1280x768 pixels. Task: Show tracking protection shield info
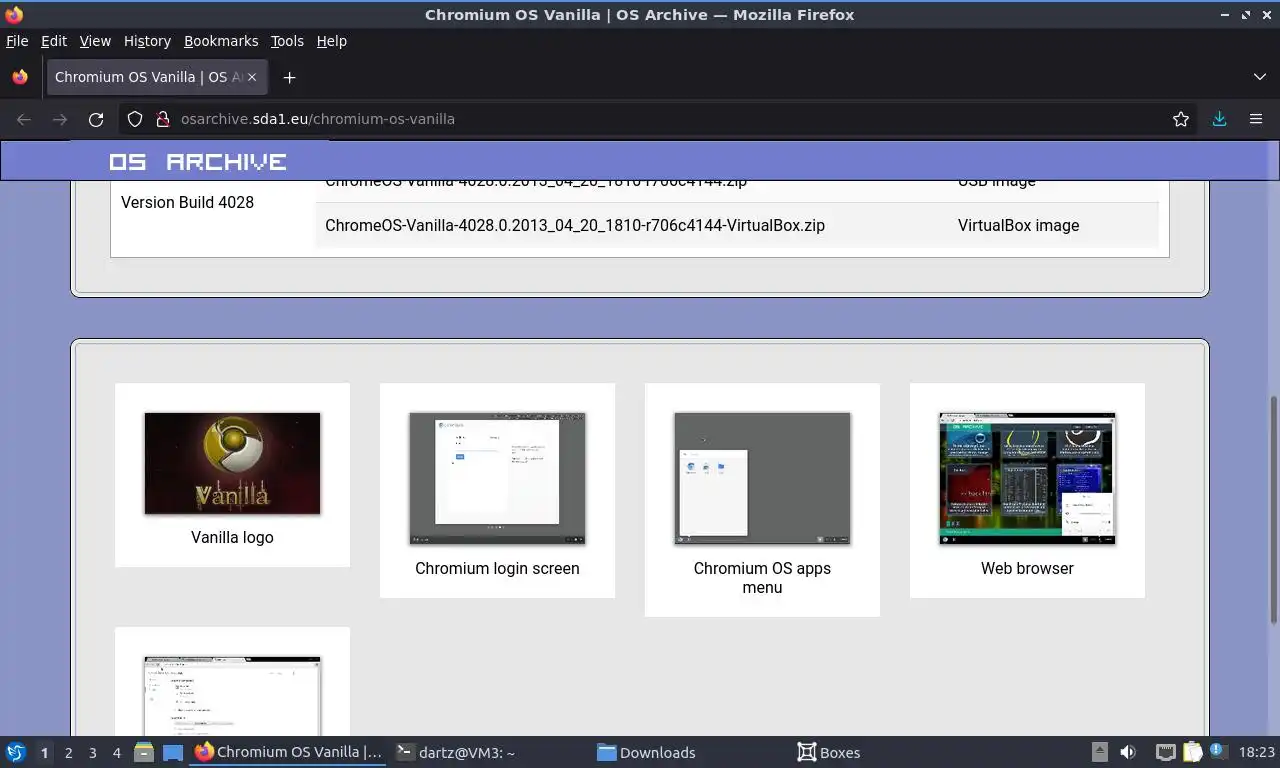135,119
